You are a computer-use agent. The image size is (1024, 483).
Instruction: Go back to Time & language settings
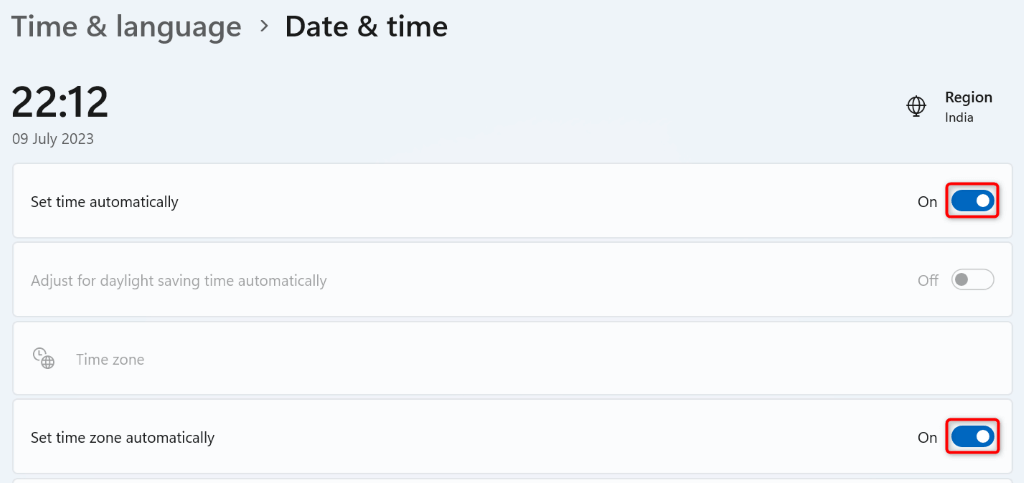pyautogui.click(x=127, y=27)
